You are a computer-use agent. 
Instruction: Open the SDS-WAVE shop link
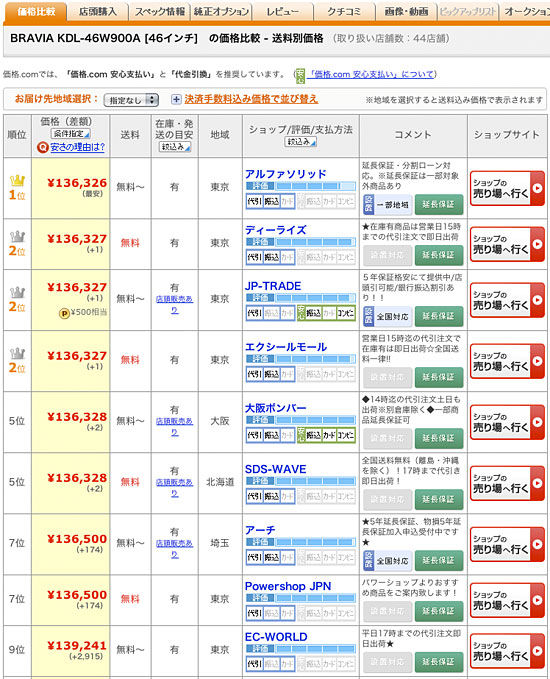point(275,469)
